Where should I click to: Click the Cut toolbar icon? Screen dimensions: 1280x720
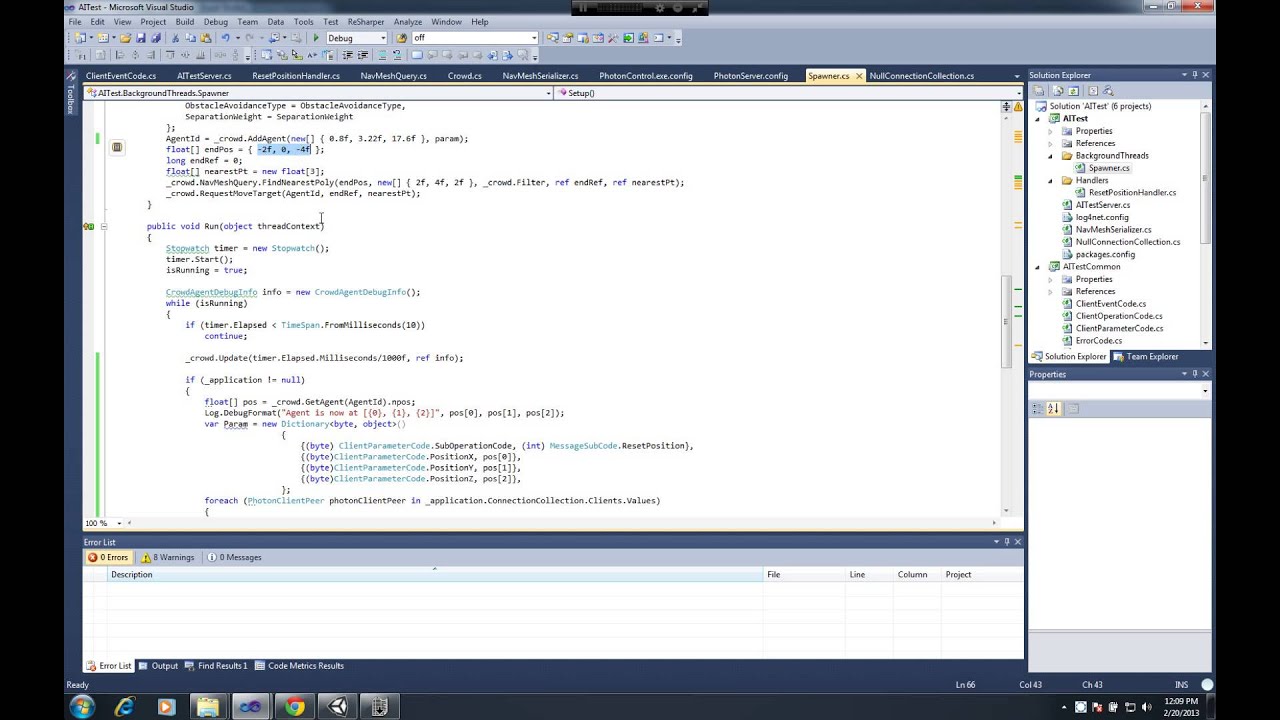tap(177, 37)
